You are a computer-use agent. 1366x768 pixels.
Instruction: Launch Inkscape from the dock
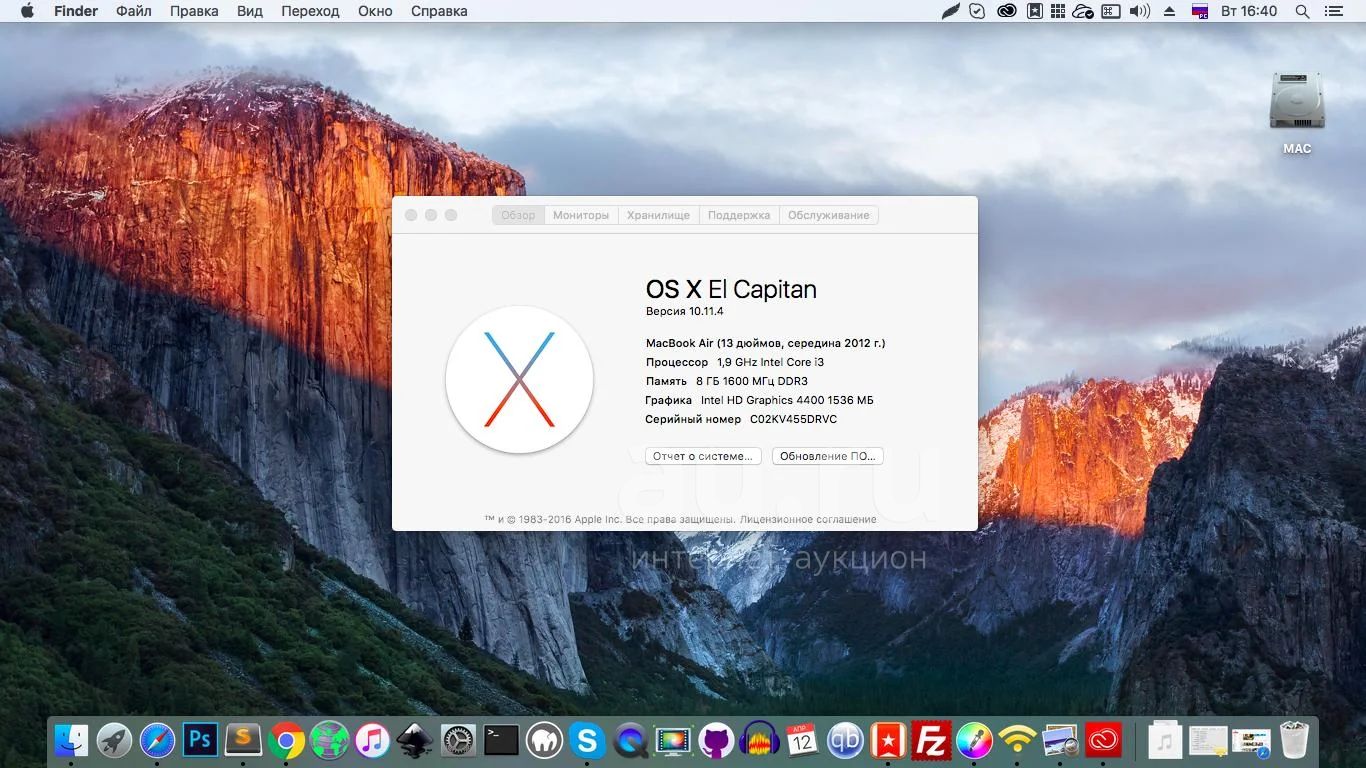click(x=415, y=740)
